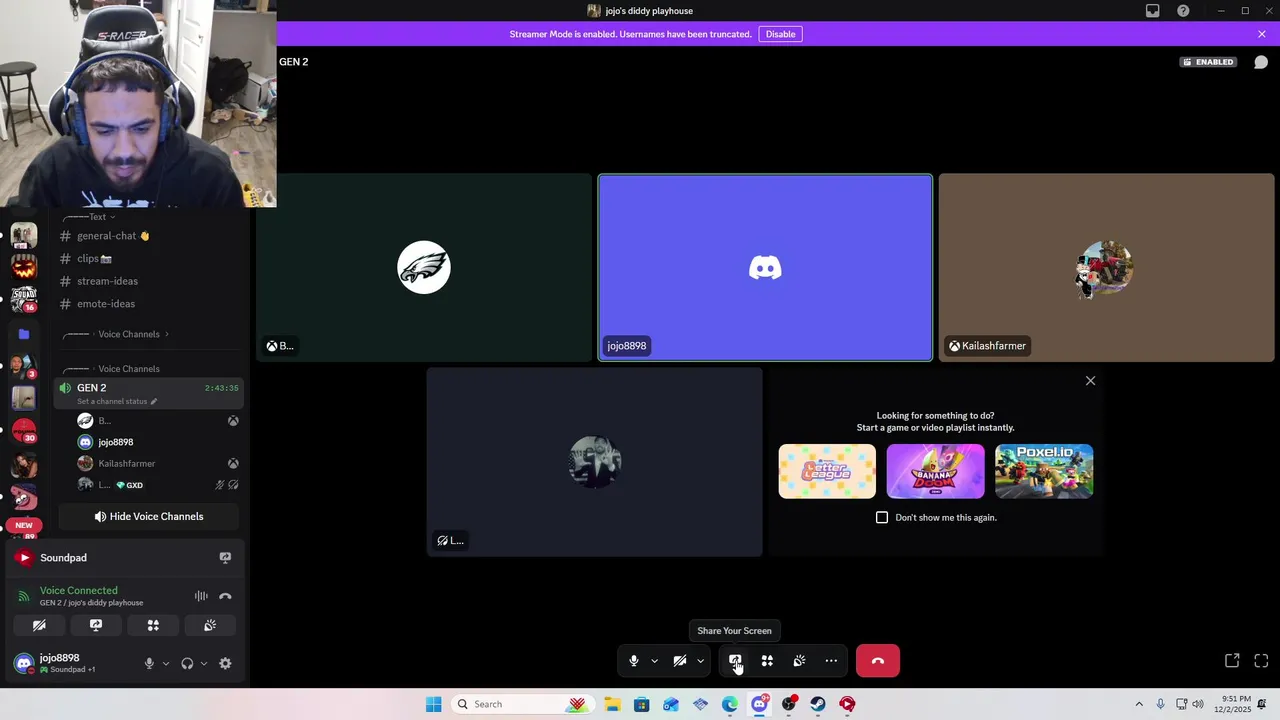Open soundboard from sidebar voice panel
Screen dimensions: 1280x720
210,626
